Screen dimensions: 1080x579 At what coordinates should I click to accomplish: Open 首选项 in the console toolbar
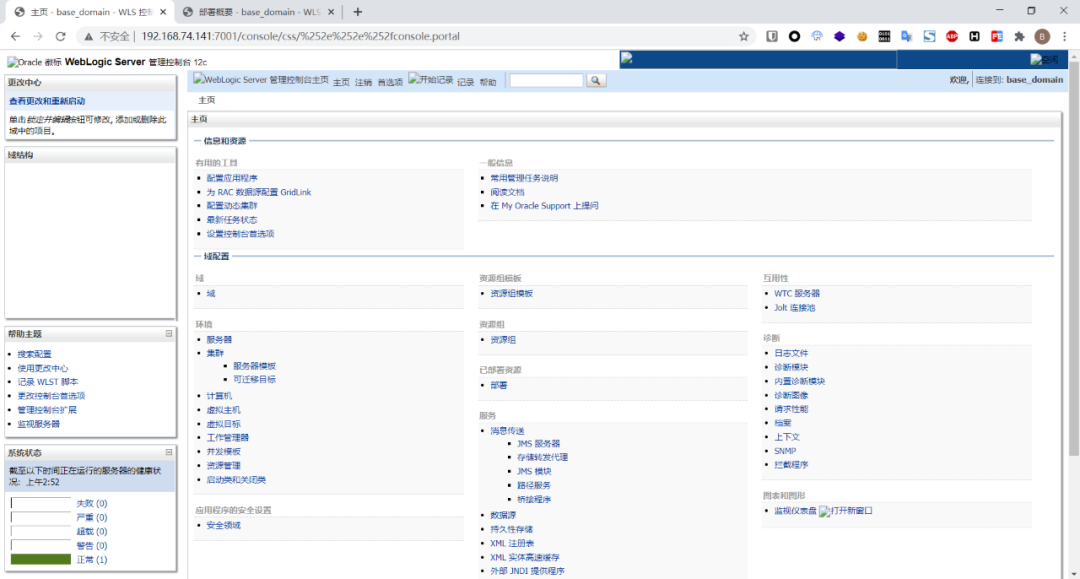click(390, 82)
